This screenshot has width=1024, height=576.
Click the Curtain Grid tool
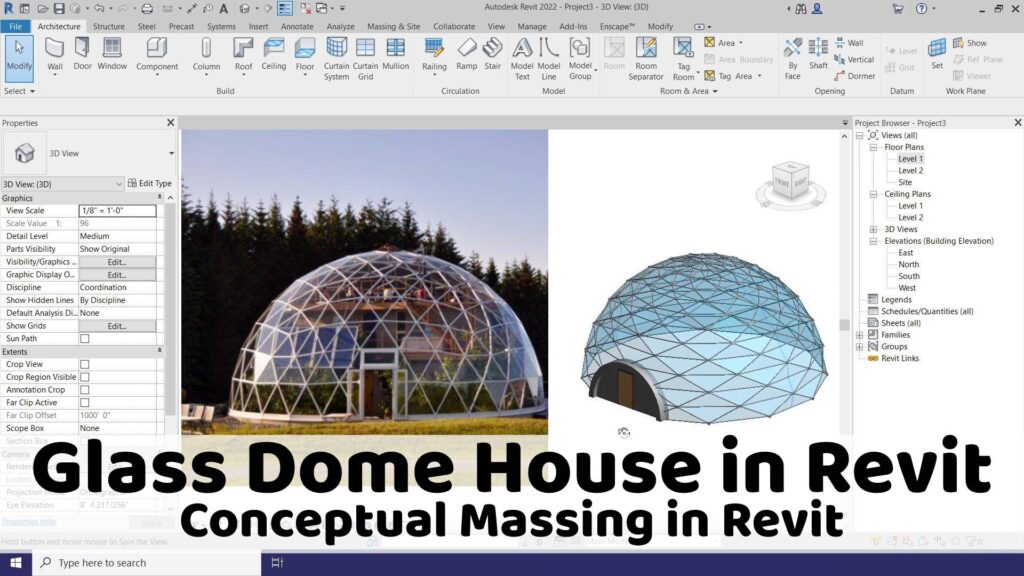[x=365, y=59]
